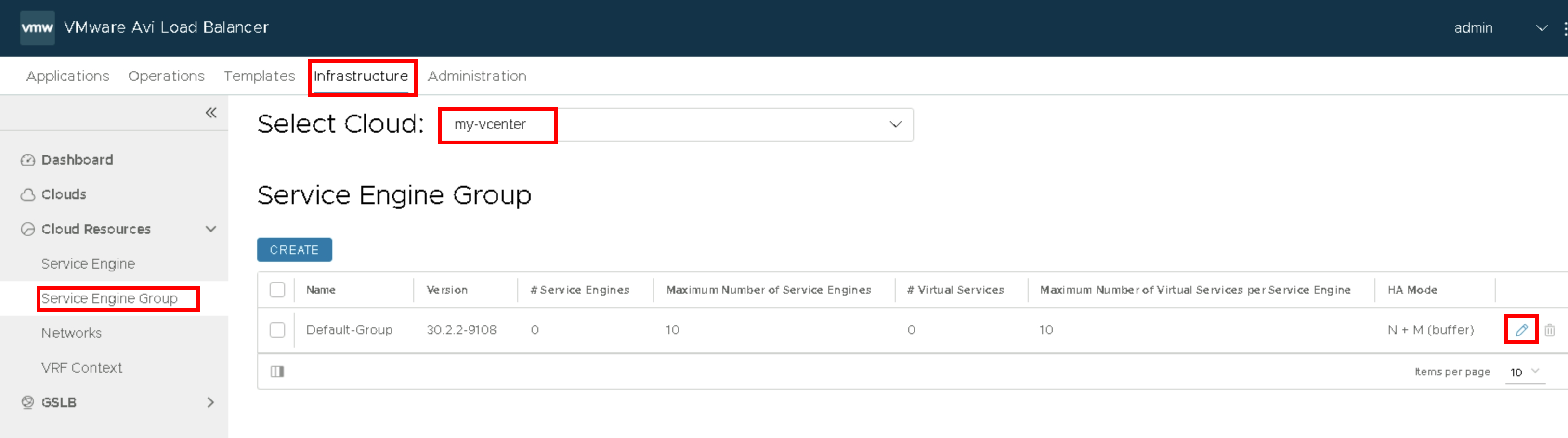Tick the select-all checkbox in table header
This screenshot has height=438, width=1568.
pyautogui.click(x=277, y=290)
